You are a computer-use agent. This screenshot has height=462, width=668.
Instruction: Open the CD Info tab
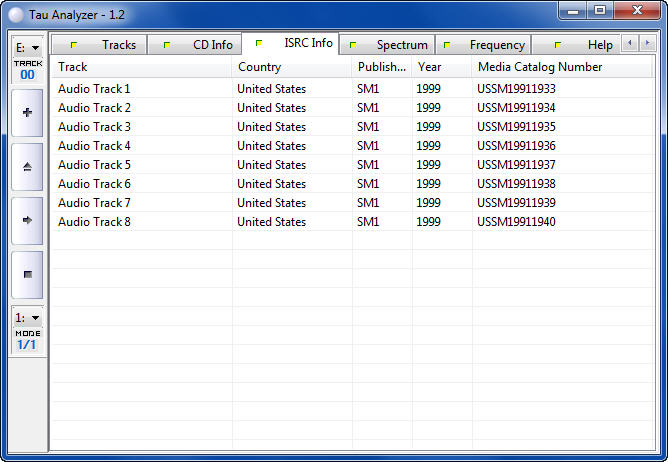coord(200,45)
